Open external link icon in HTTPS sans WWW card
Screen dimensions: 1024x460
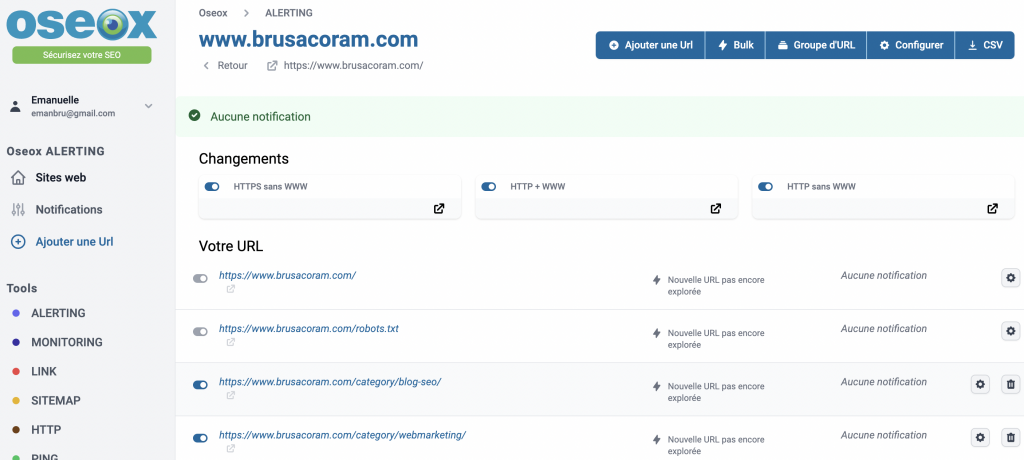pos(439,209)
